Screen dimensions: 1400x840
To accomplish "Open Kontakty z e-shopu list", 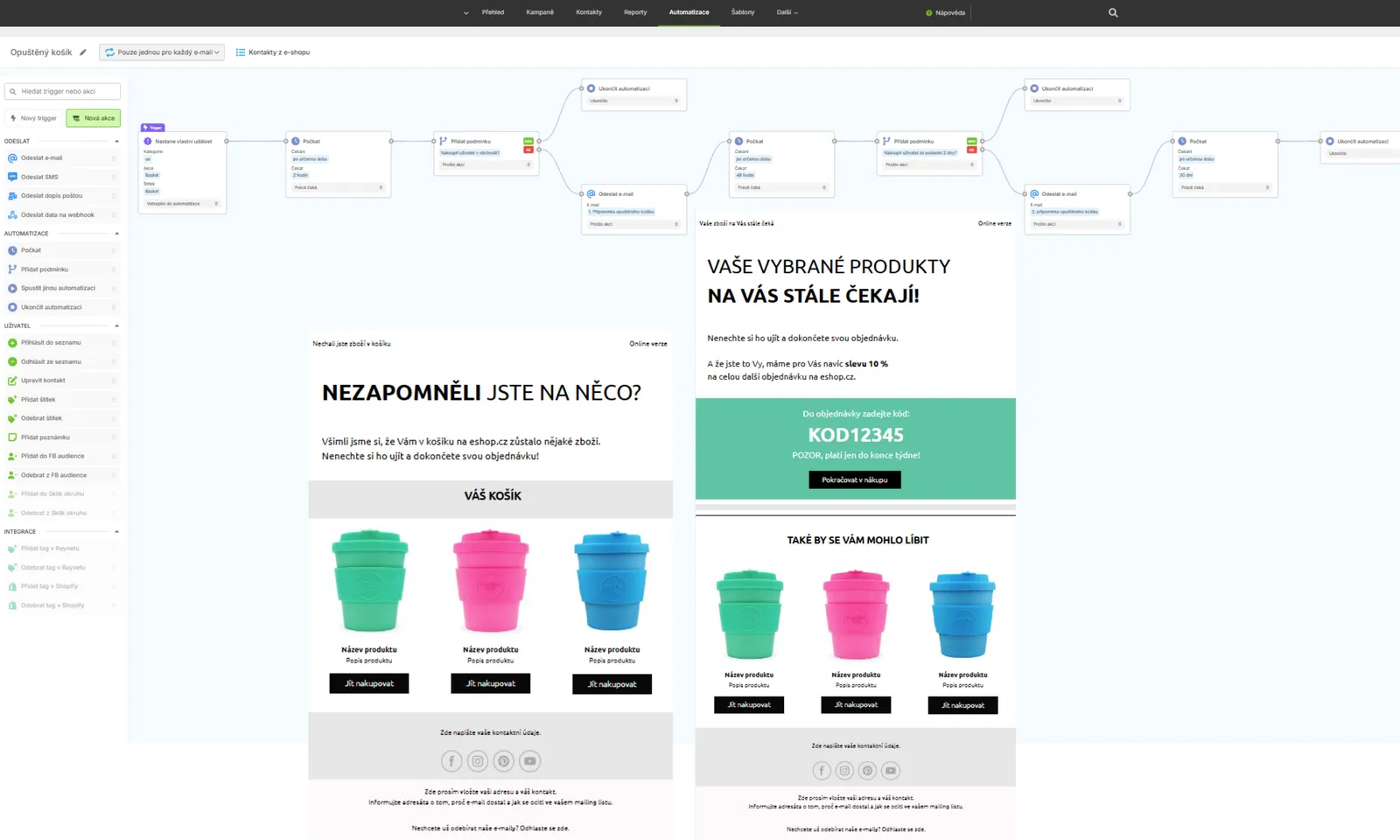I will (273, 52).
